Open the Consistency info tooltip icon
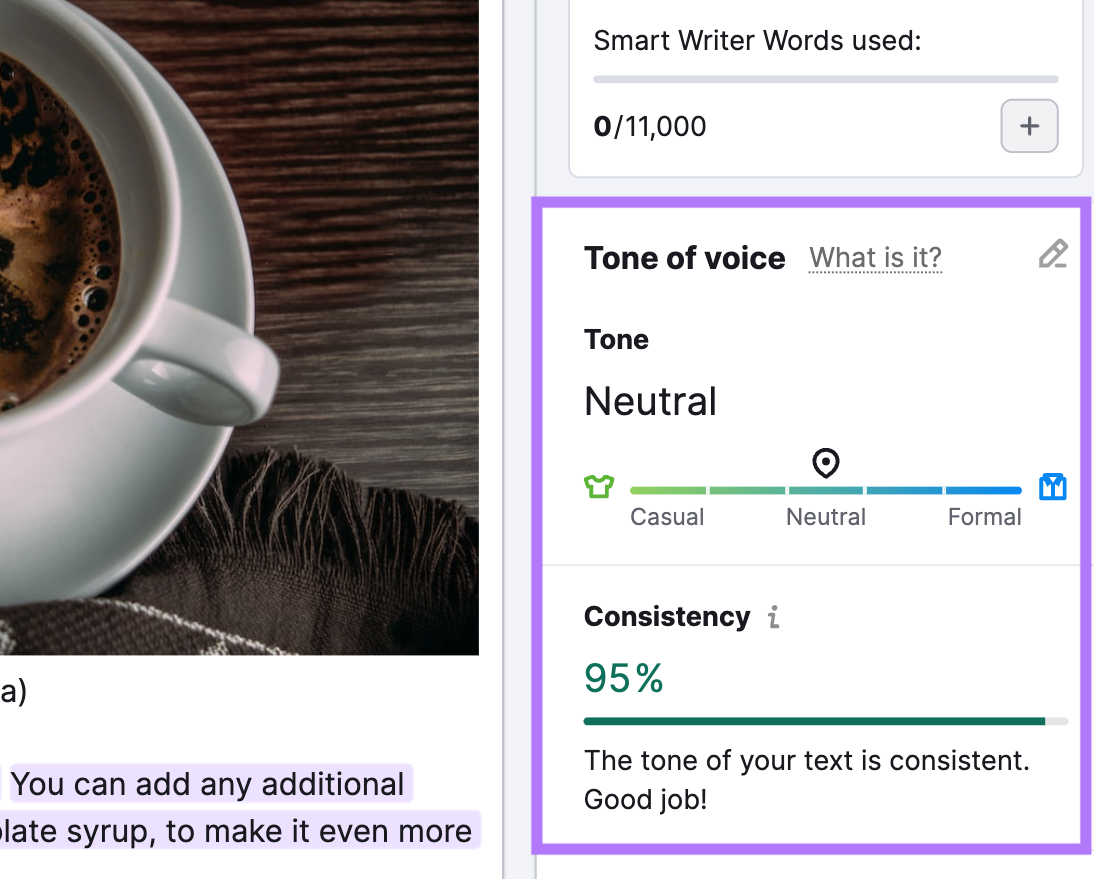 coord(772,618)
